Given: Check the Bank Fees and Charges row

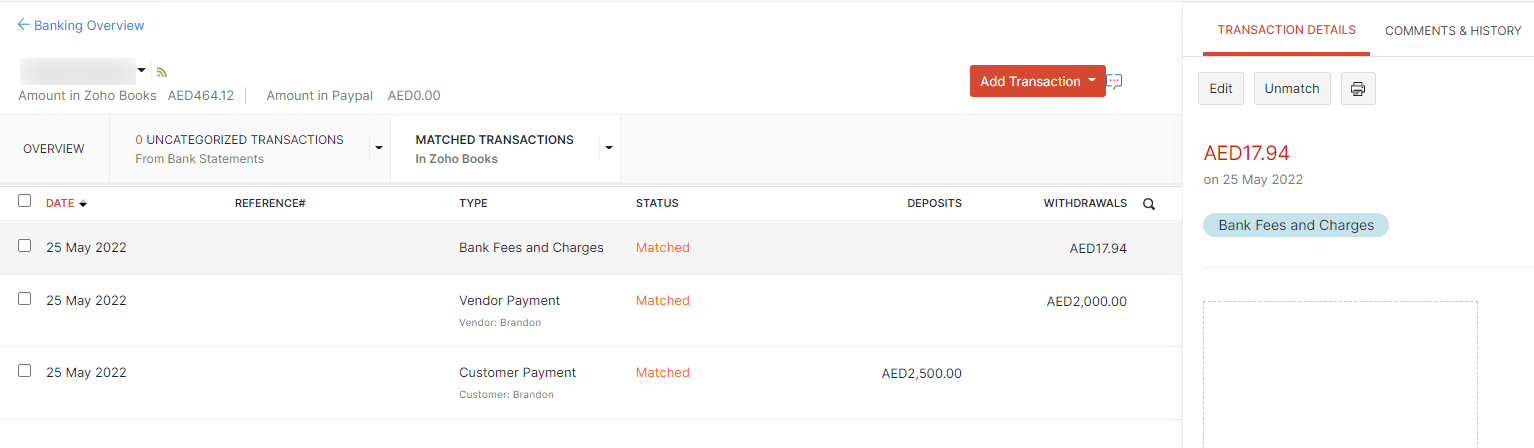Looking at the screenshot, I should coord(25,246).
